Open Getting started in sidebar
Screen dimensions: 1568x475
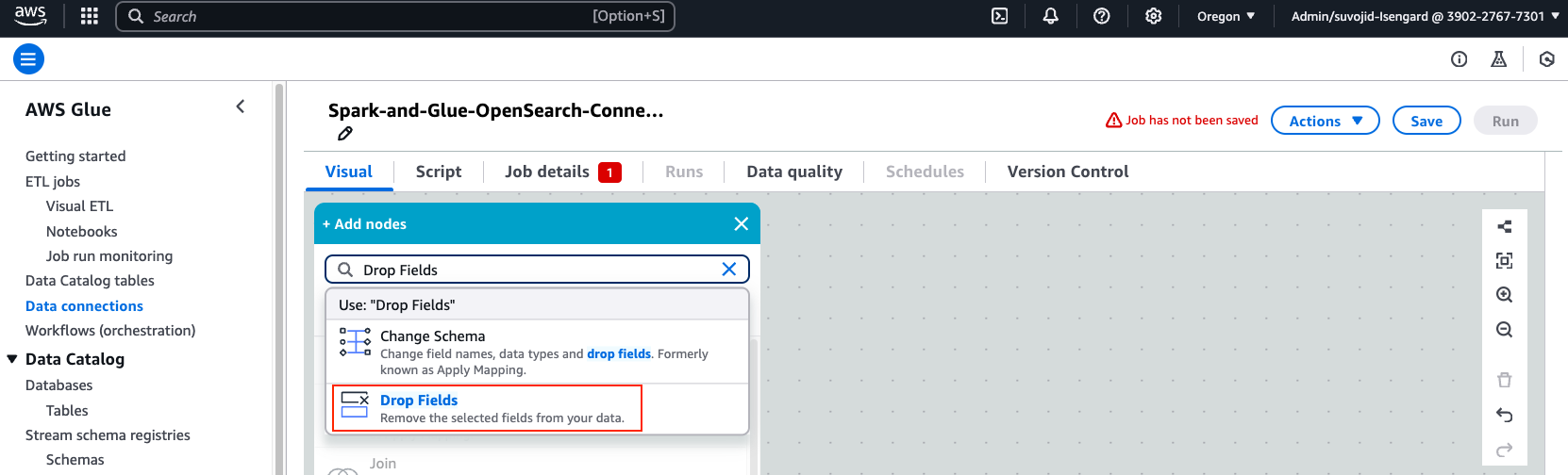(x=75, y=156)
